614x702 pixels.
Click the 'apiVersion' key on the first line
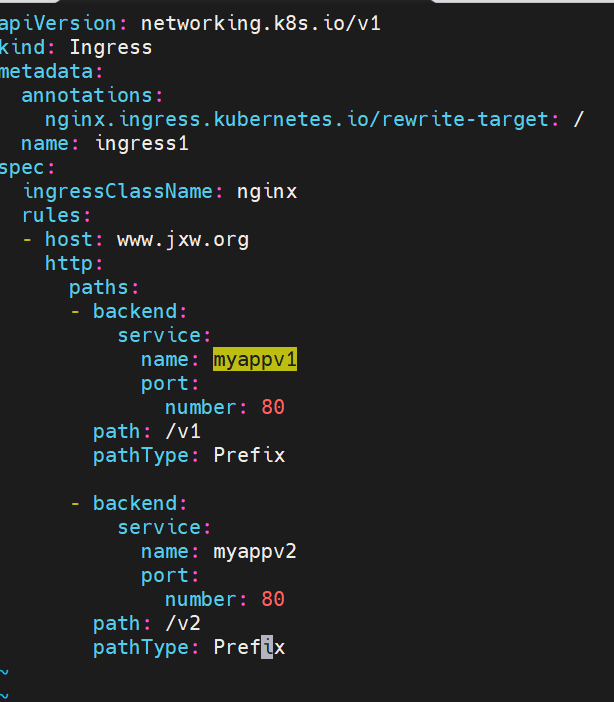(58, 23)
